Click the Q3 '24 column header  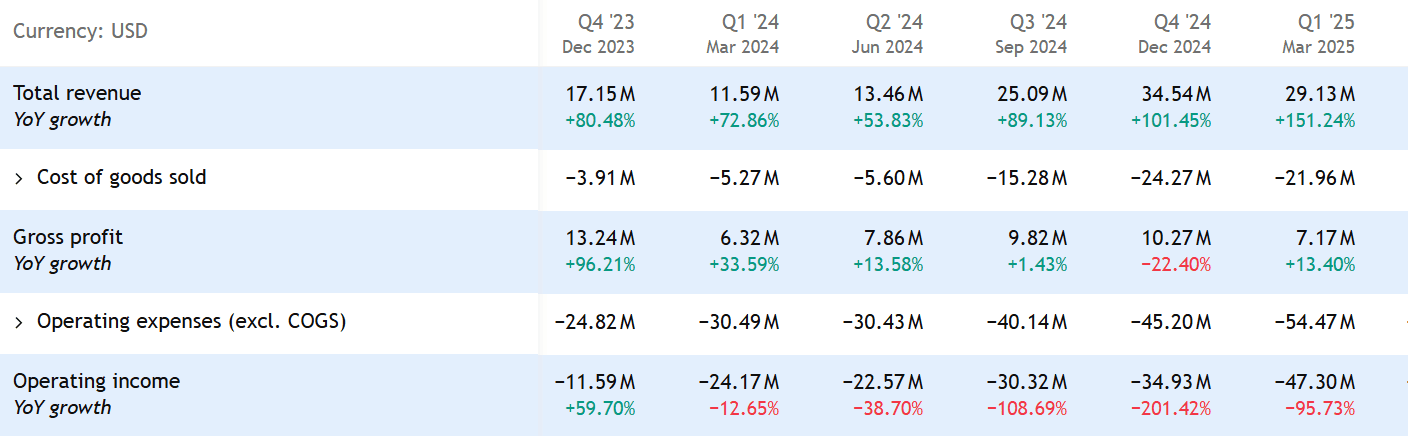(1038, 21)
